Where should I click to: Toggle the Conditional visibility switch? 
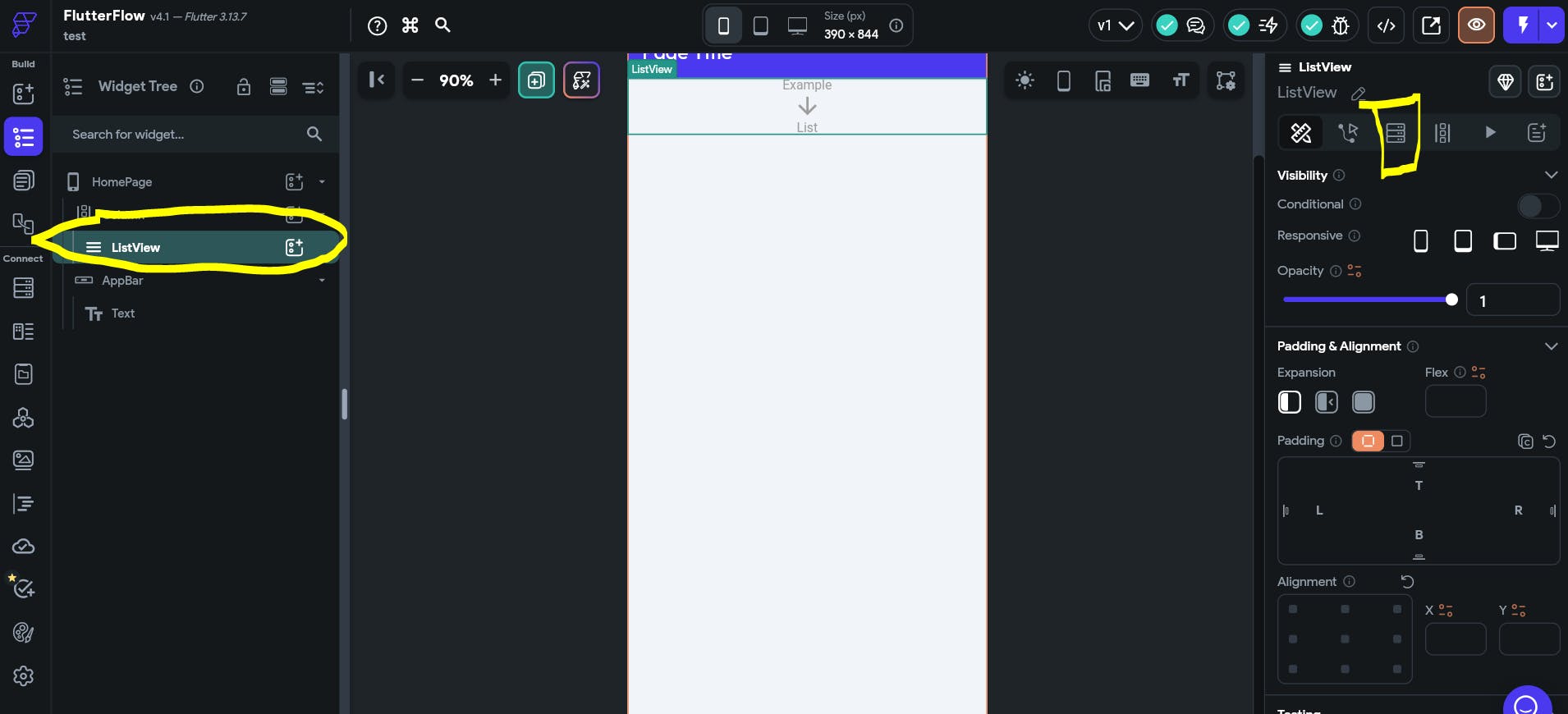1538,206
